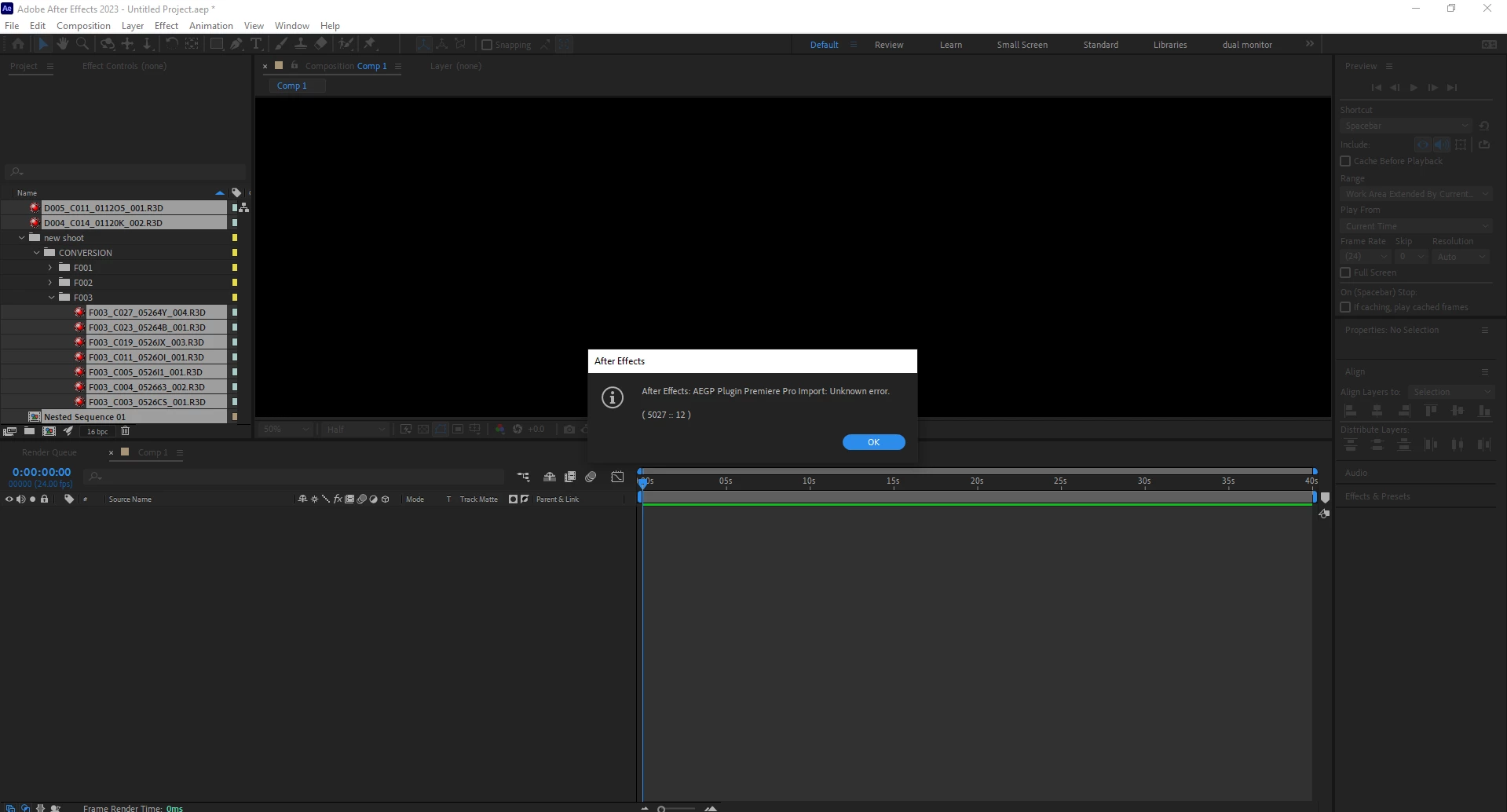1507x812 pixels.
Task: Delete selected project items with trash icon
Action: [x=125, y=431]
